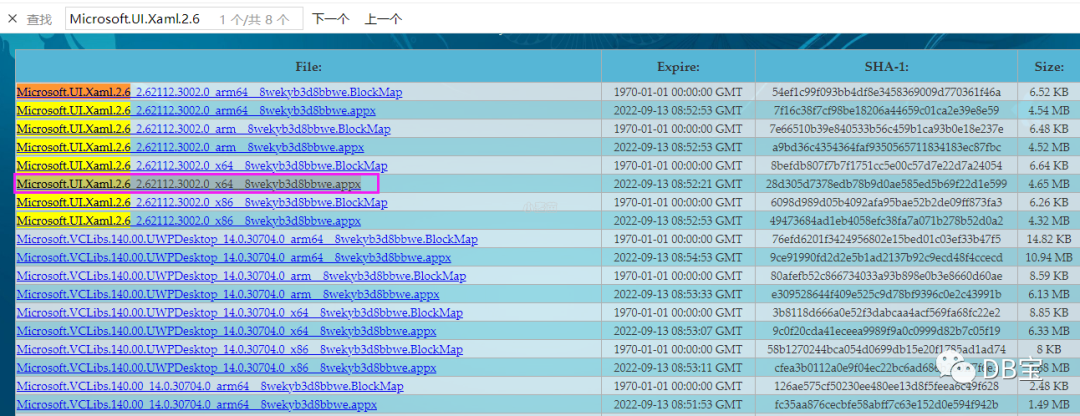1080x416 pixels.
Task: Click expire time 2022-09-13 08:52:21 GMT
Action: [x=678, y=184]
